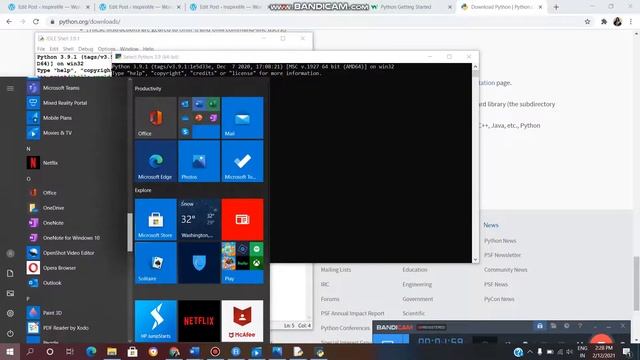Click the Start menu app list scrollbar
Image resolution: width=640 pixels, height=360 pixels.
(130, 232)
